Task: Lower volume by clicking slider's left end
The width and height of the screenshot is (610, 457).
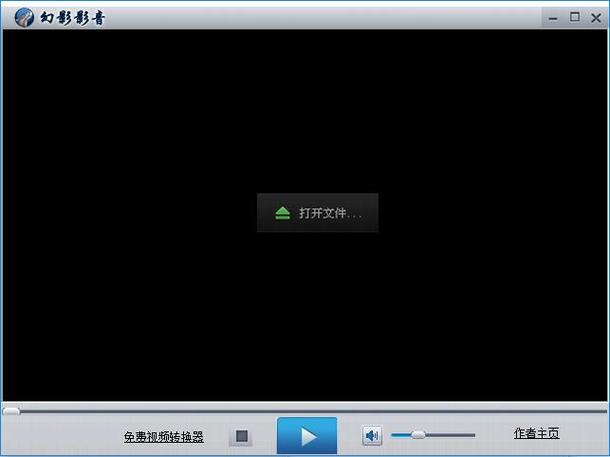Action: click(395, 434)
